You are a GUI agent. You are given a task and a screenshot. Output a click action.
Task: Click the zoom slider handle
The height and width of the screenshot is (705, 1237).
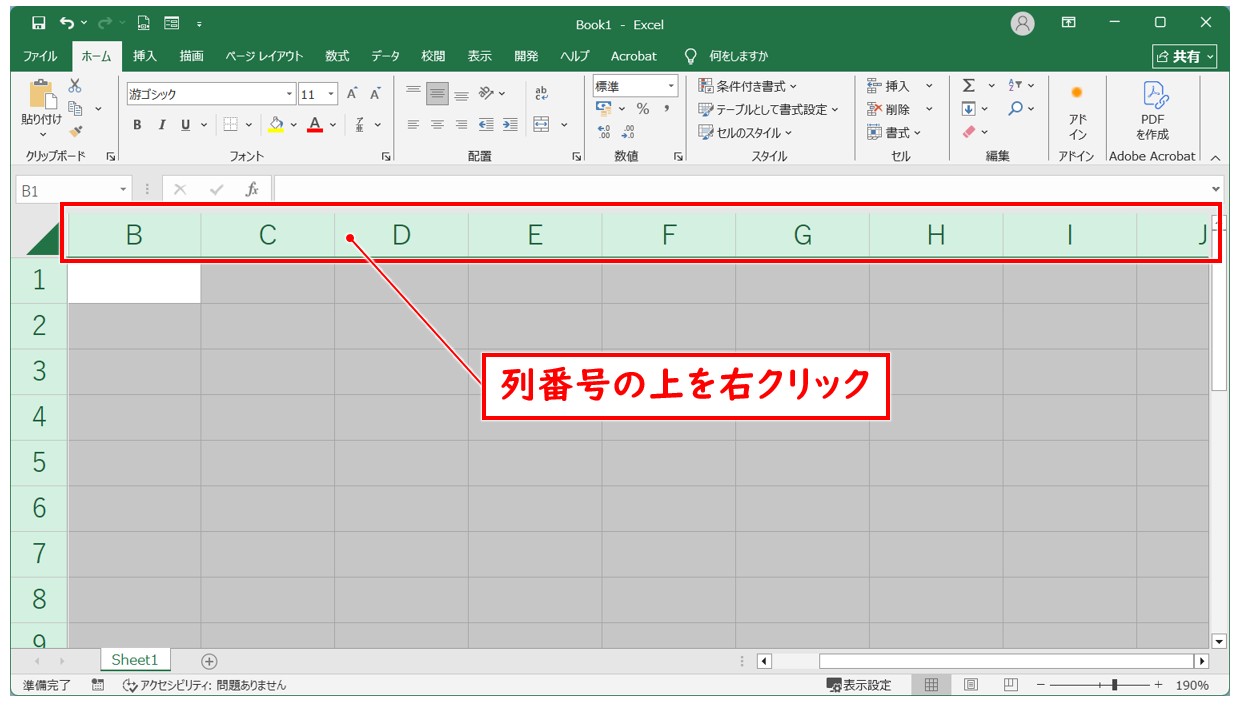point(1115,685)
